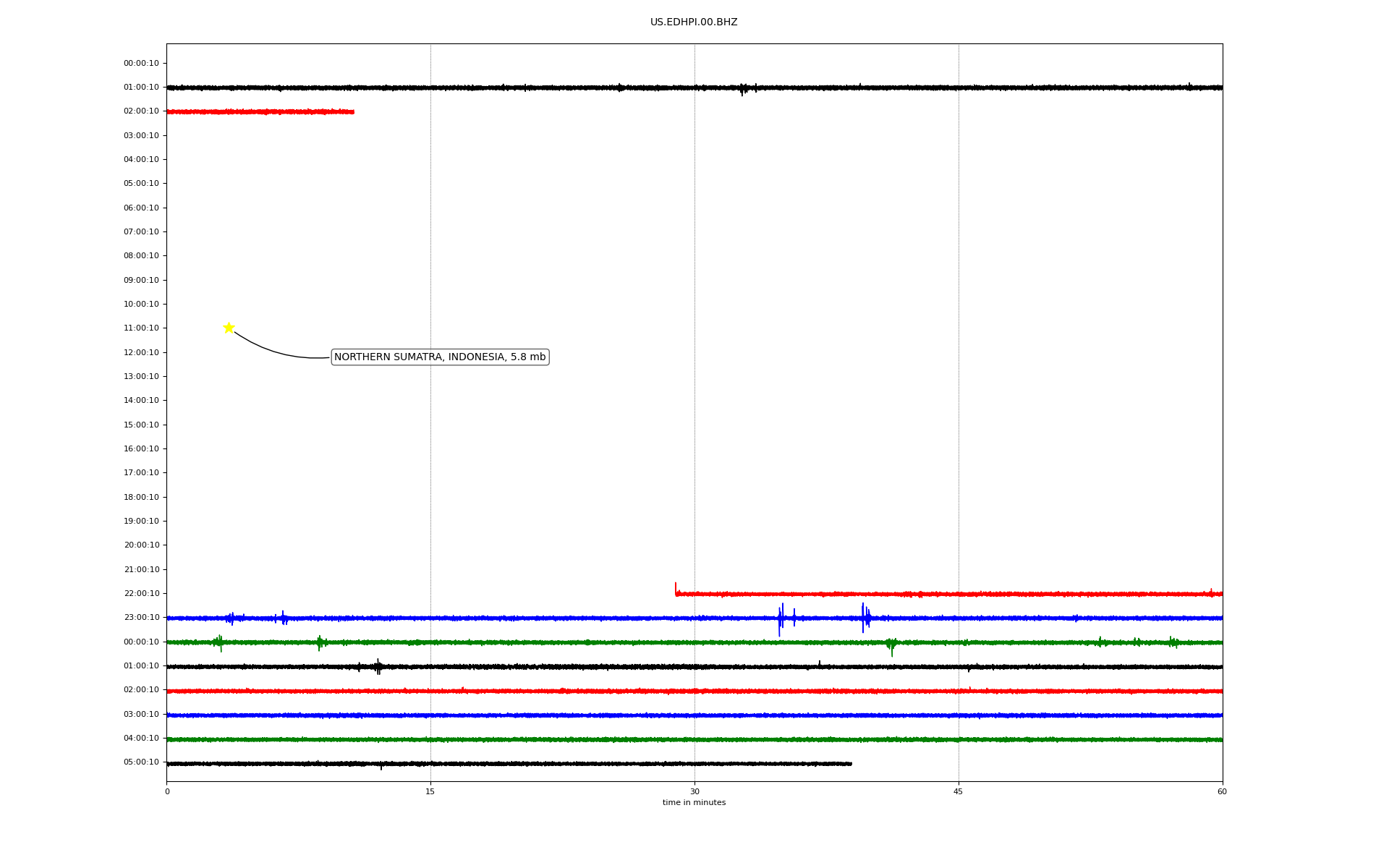Click the large blue spike pair on 23:00:10 trace
The height and width of the screenshot is (868, 1389).
781,618
